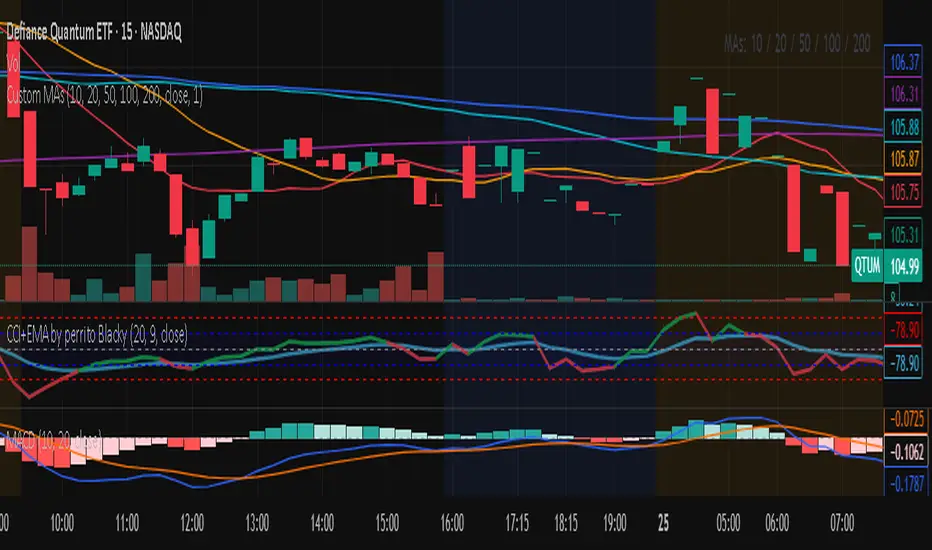Viewport: 932px width, 550px height.
Task: Open the Custom MAs indicator legend
Action: click(x=105, y=95)
